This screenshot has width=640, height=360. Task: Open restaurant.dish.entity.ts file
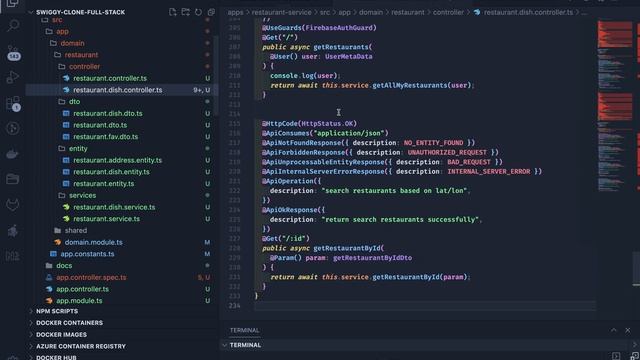click(111, 172)
